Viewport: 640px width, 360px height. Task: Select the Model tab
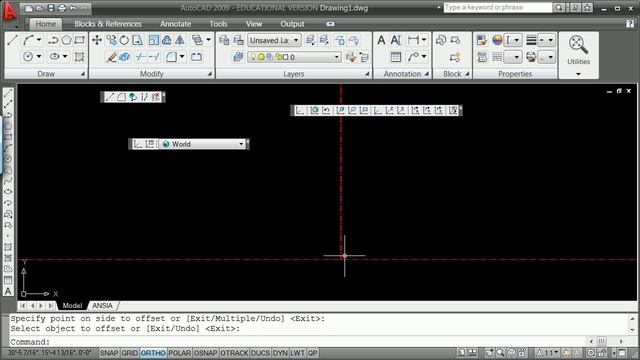(x=72, y=305)
